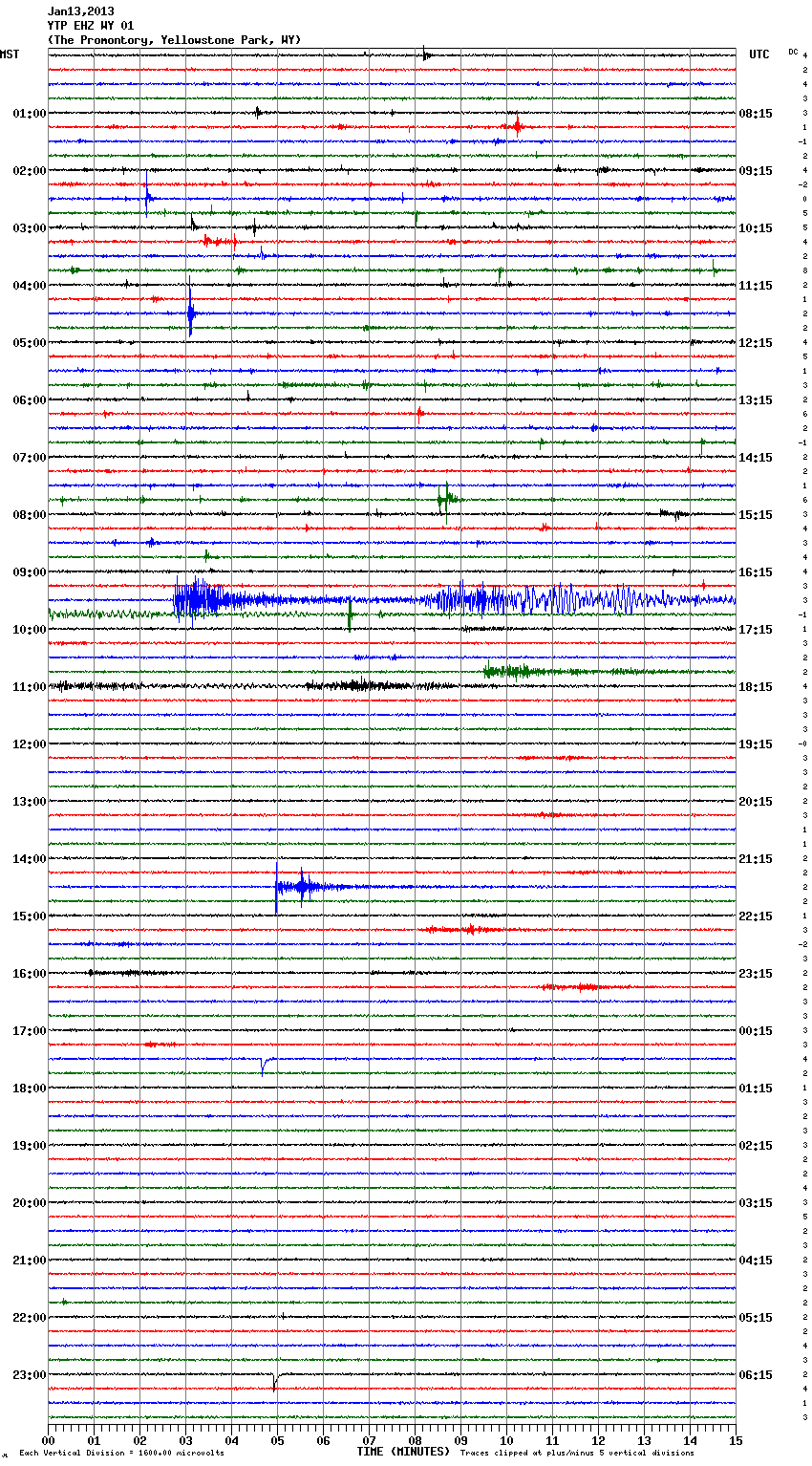Image resolution: width=812 pixels, height=1466 pixels.
Task: Click the 05 minute tick label
Action: [277, 1440]
